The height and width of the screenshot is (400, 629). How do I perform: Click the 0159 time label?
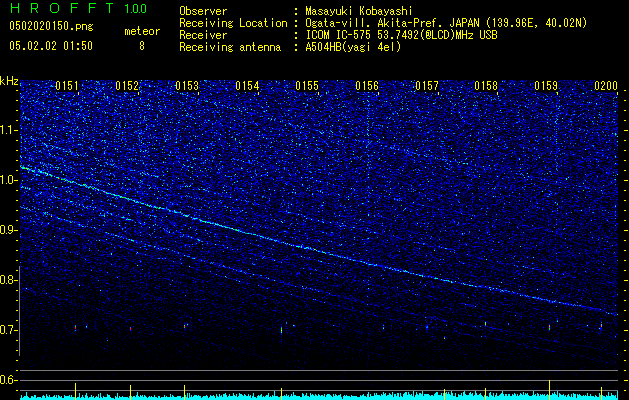(546, 86)
